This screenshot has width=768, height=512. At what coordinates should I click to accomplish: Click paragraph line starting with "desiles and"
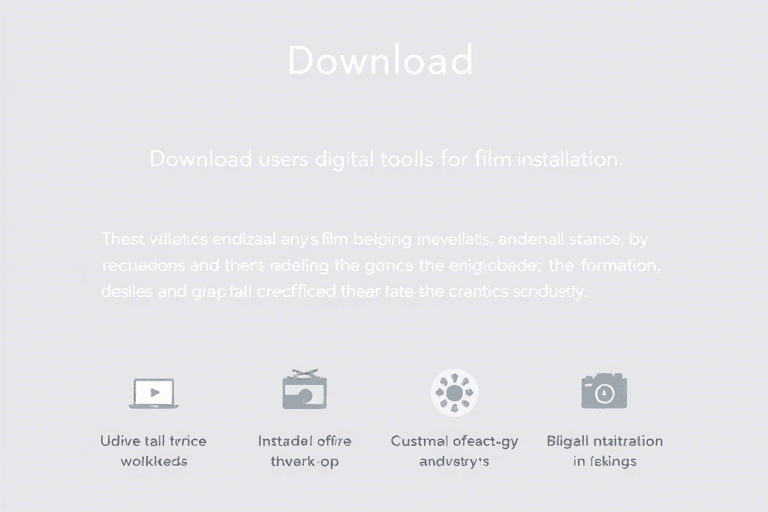coord(345,293)
